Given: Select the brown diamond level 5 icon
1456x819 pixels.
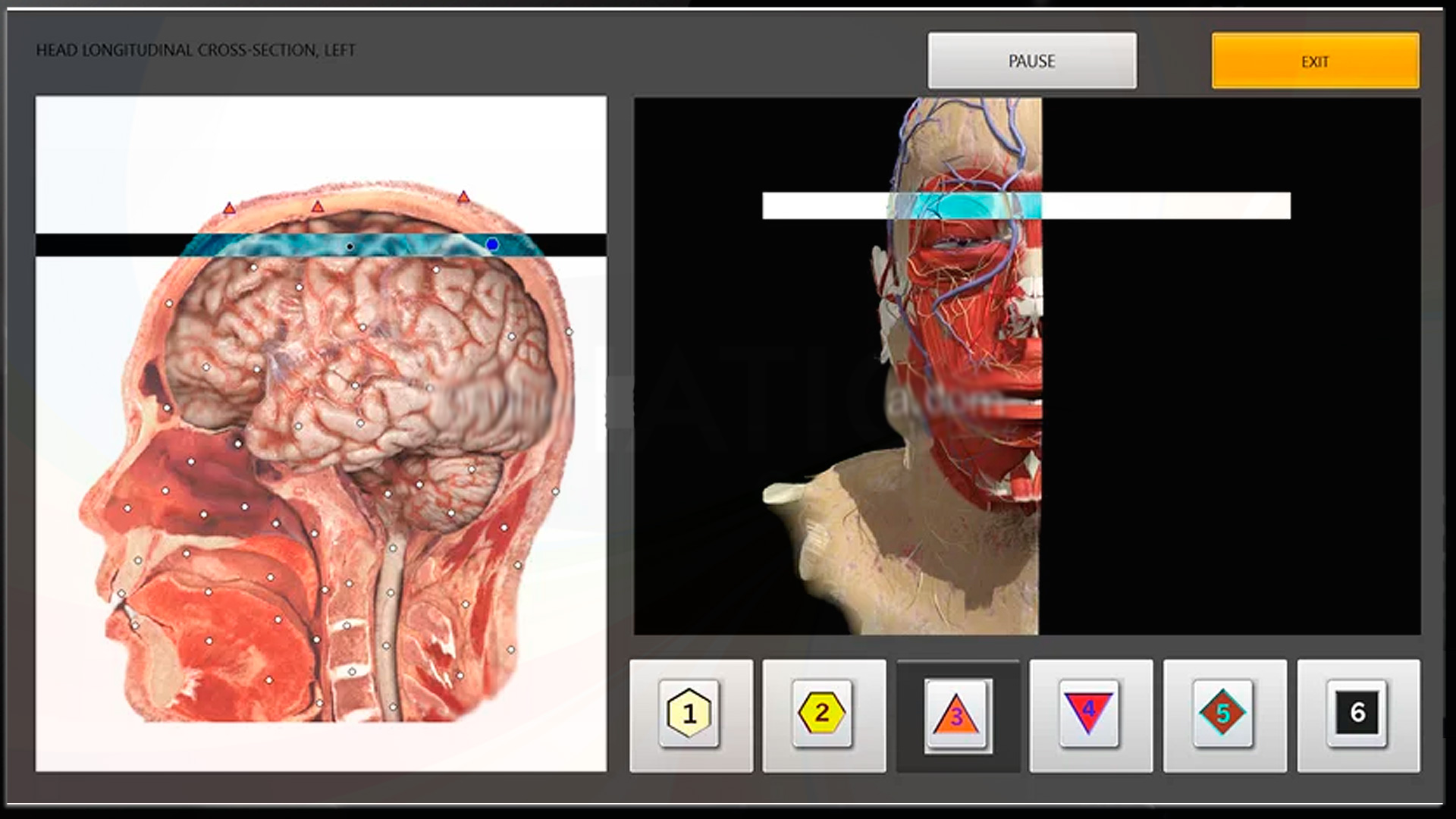Looking at the screenshot, I should [1222, 713].
